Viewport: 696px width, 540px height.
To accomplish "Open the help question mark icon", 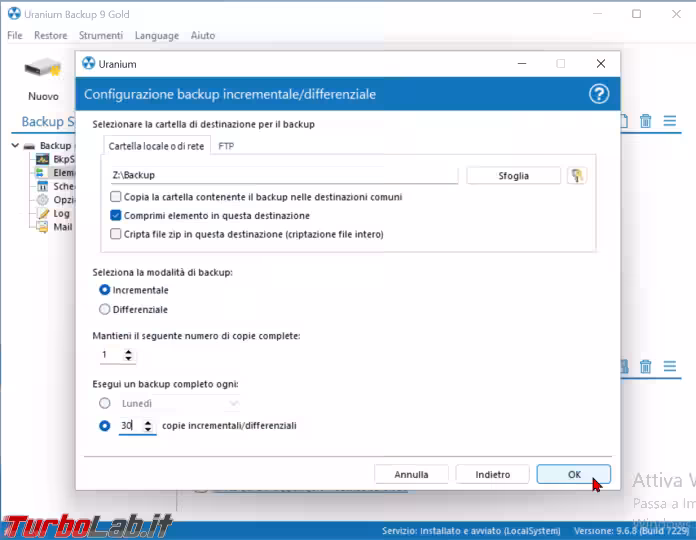I will tap(599, 94).
